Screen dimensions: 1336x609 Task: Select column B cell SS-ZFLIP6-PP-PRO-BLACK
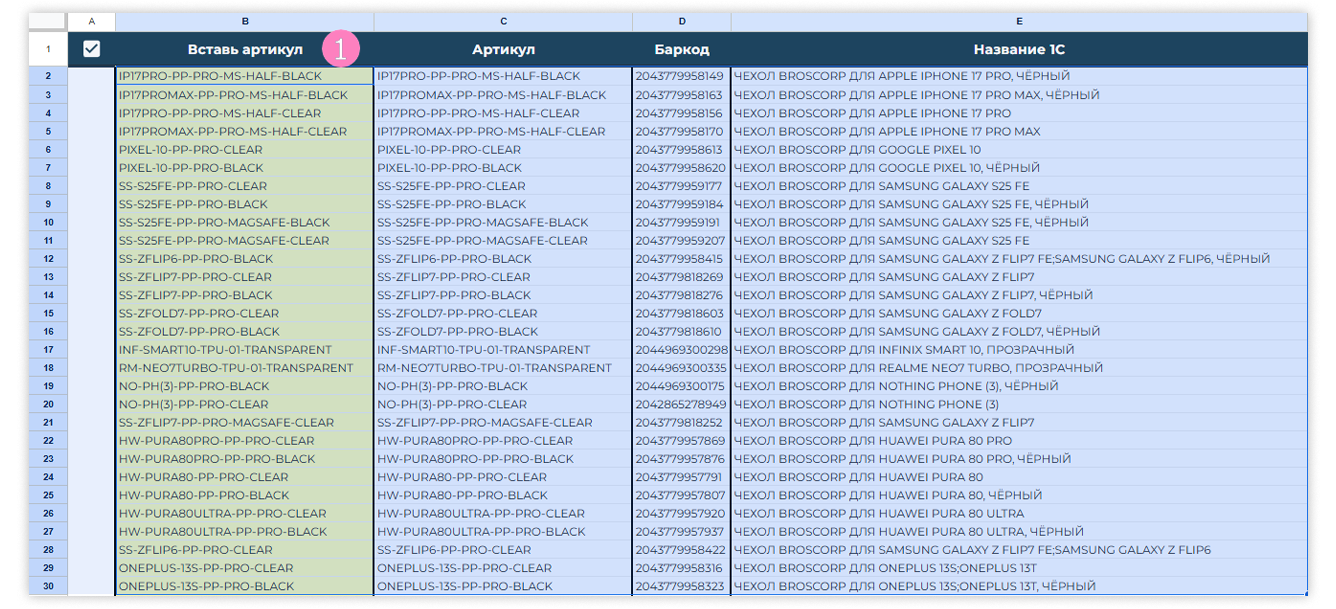point(245,258)
